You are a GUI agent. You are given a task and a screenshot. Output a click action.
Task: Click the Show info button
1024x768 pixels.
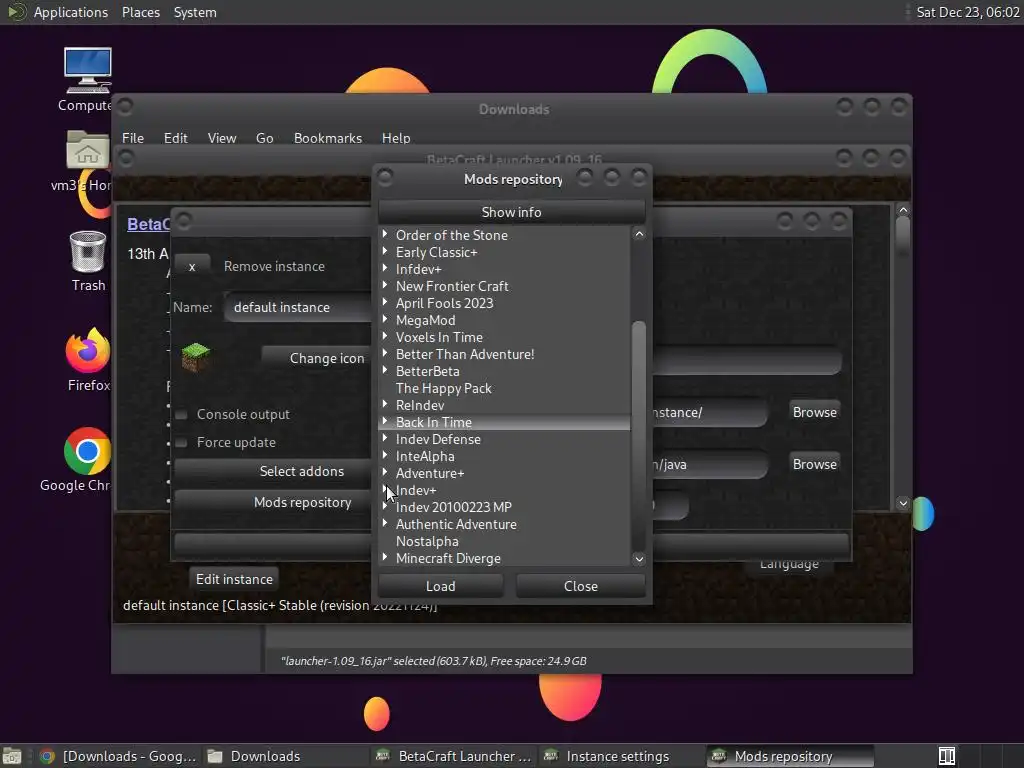[x=511, y=212]
